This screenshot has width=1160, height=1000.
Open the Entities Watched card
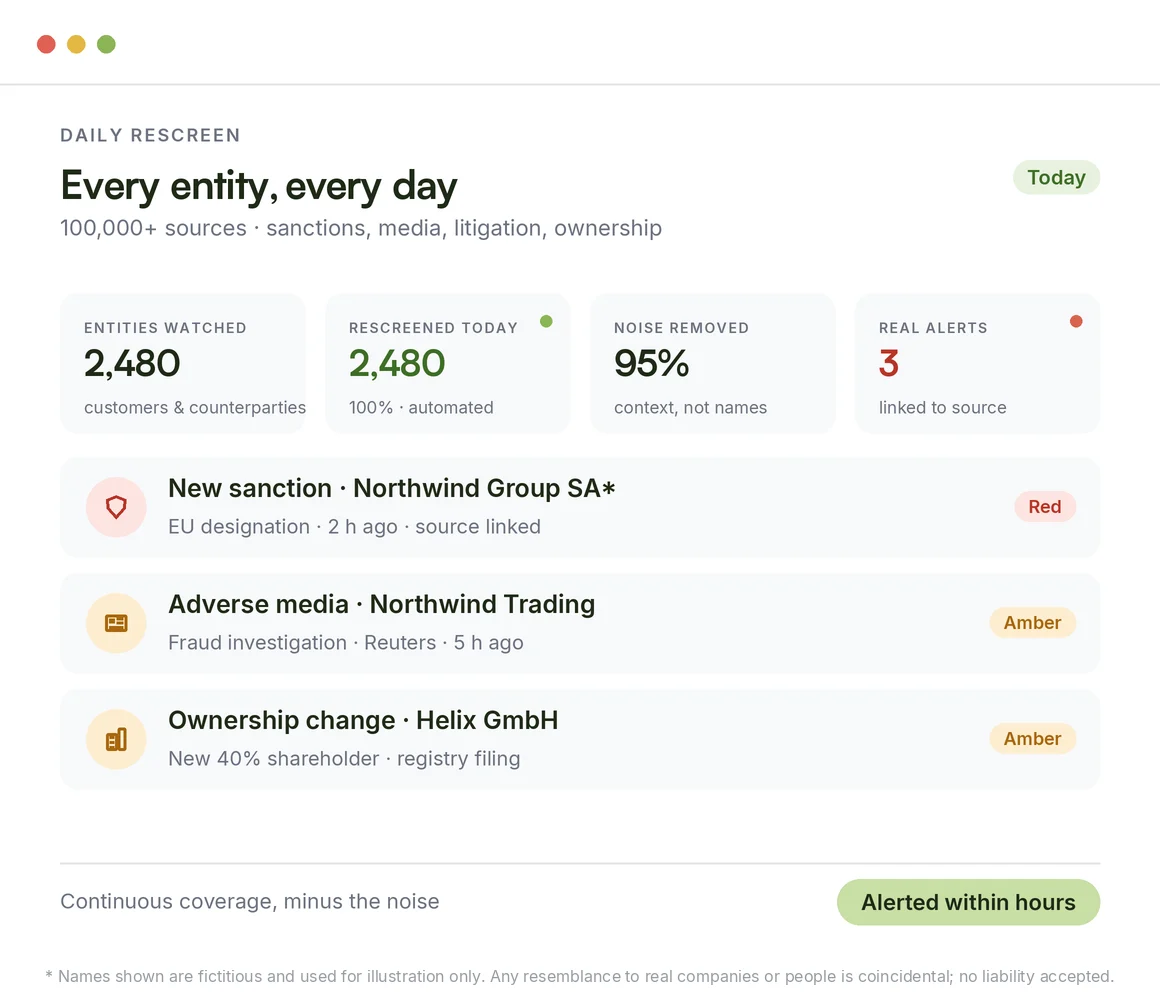coord(183,364)
